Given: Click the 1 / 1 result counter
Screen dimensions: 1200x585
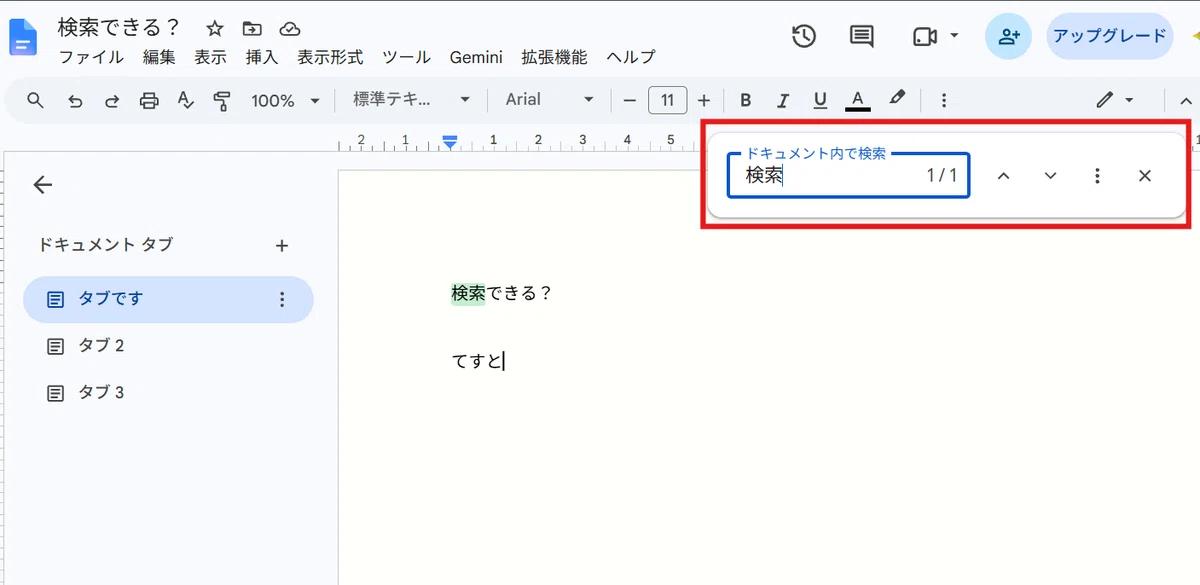Looking at the screenshot, I should [x=942, y=176].
